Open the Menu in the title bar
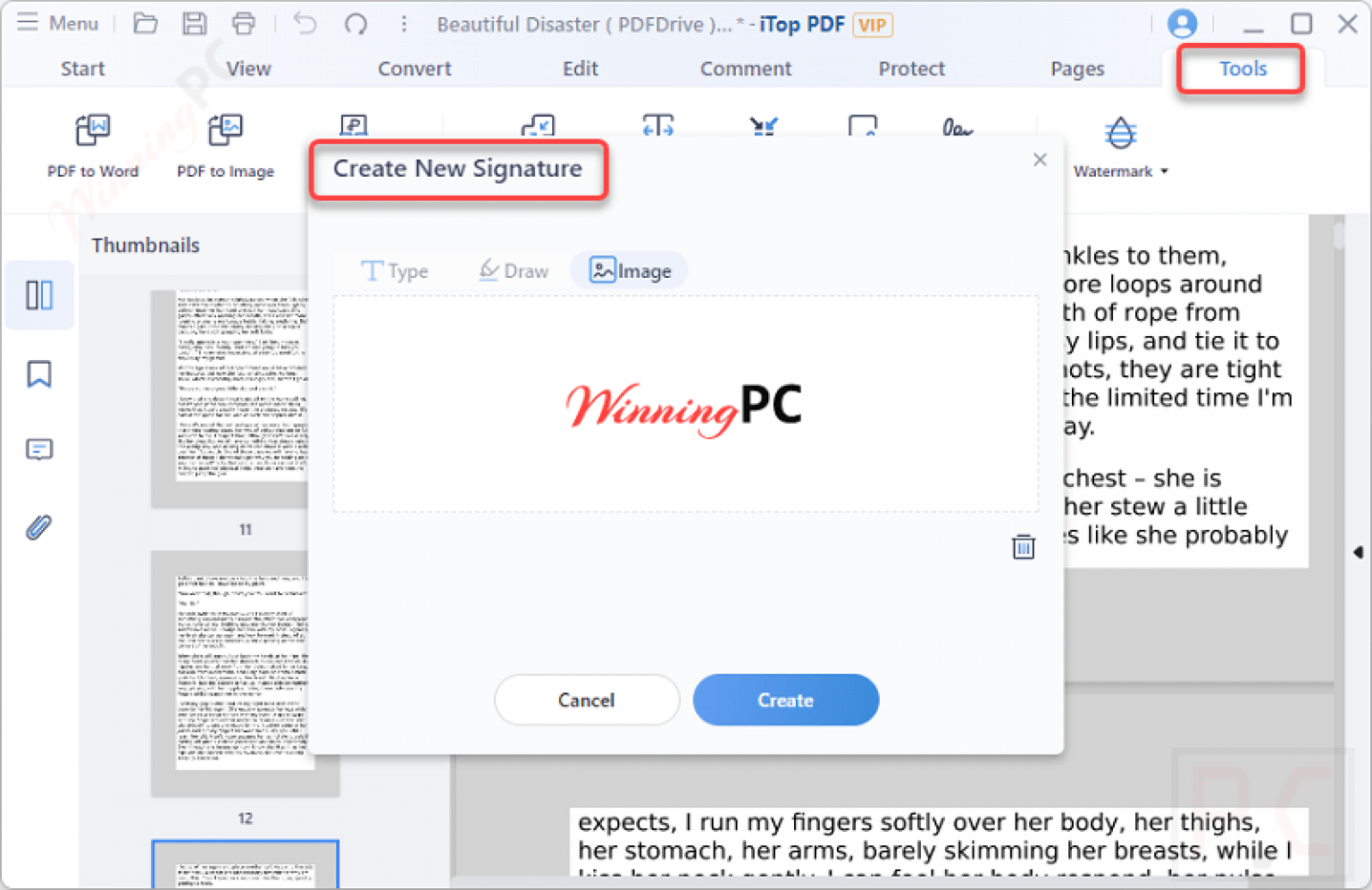1372x890 pixels. tap(58, 23)
